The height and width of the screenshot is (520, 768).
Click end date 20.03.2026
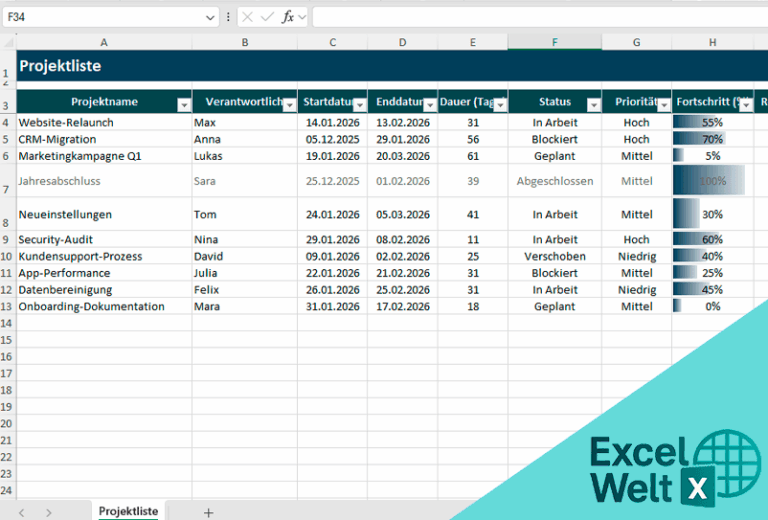[x=403, y=156]
